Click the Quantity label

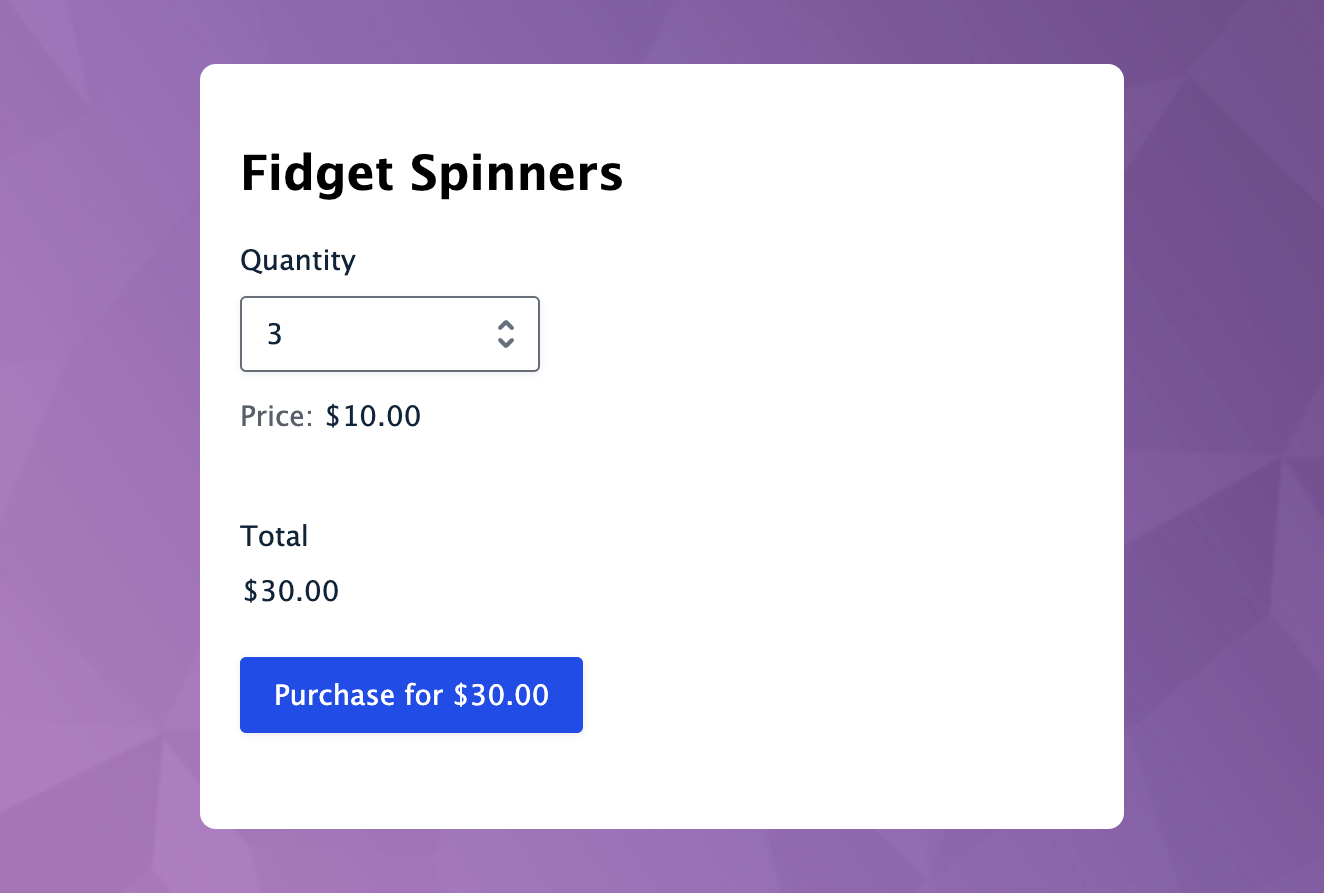[298, 261]
